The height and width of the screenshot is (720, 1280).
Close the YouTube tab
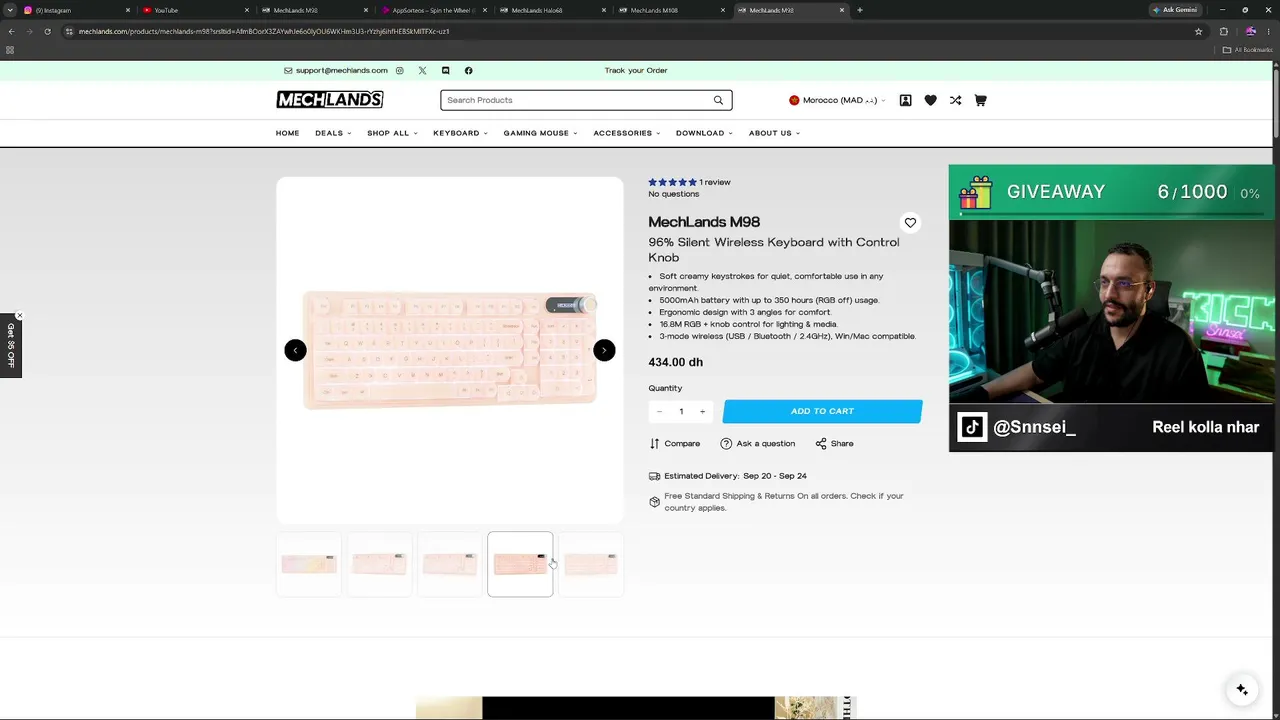(247, 10)
